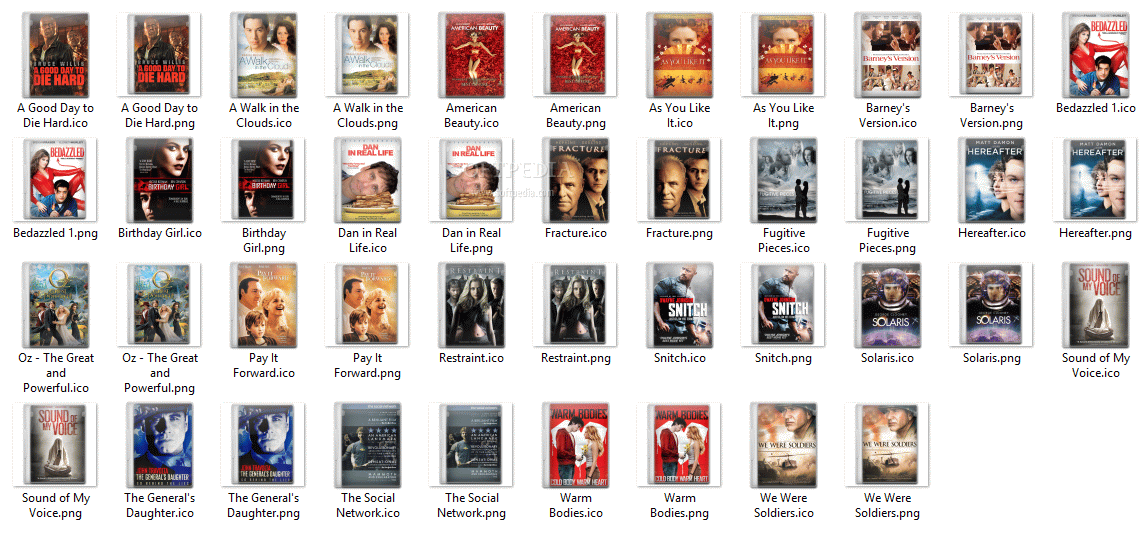The image size is (1140, 546).
Task: Select Barney's Version.png cover icon
Action: [x=992, y=55]
